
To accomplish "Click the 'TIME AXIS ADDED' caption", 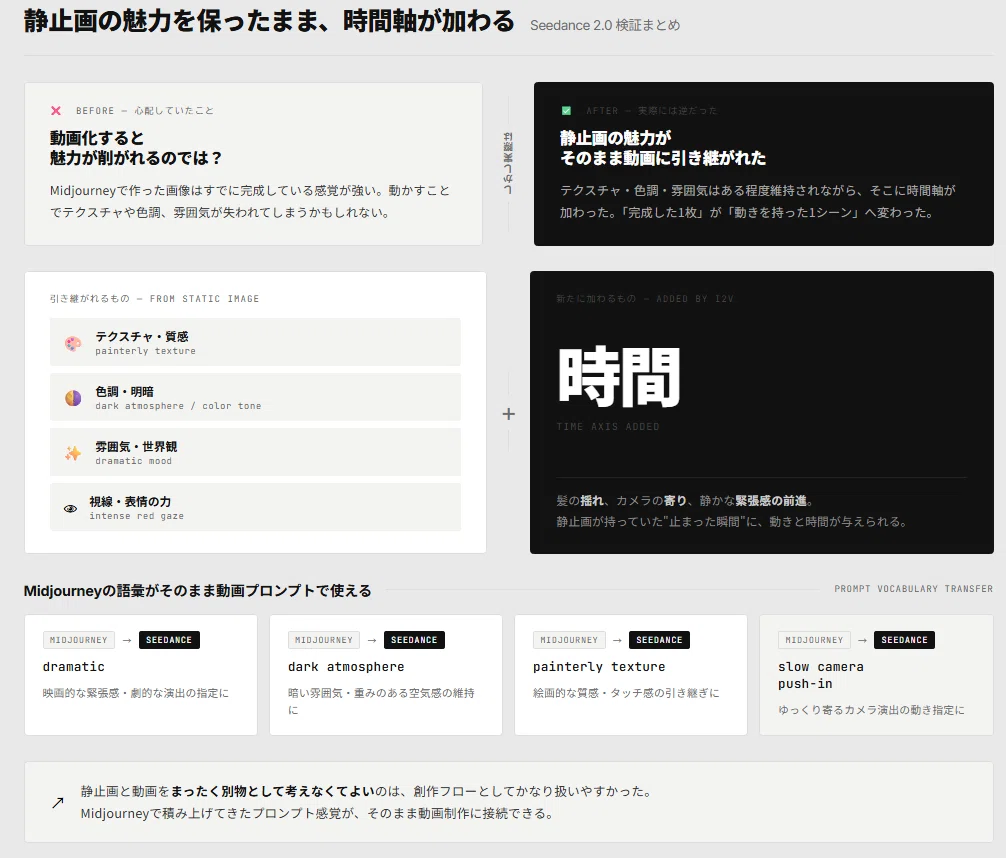I will click(x=608, y=426).
